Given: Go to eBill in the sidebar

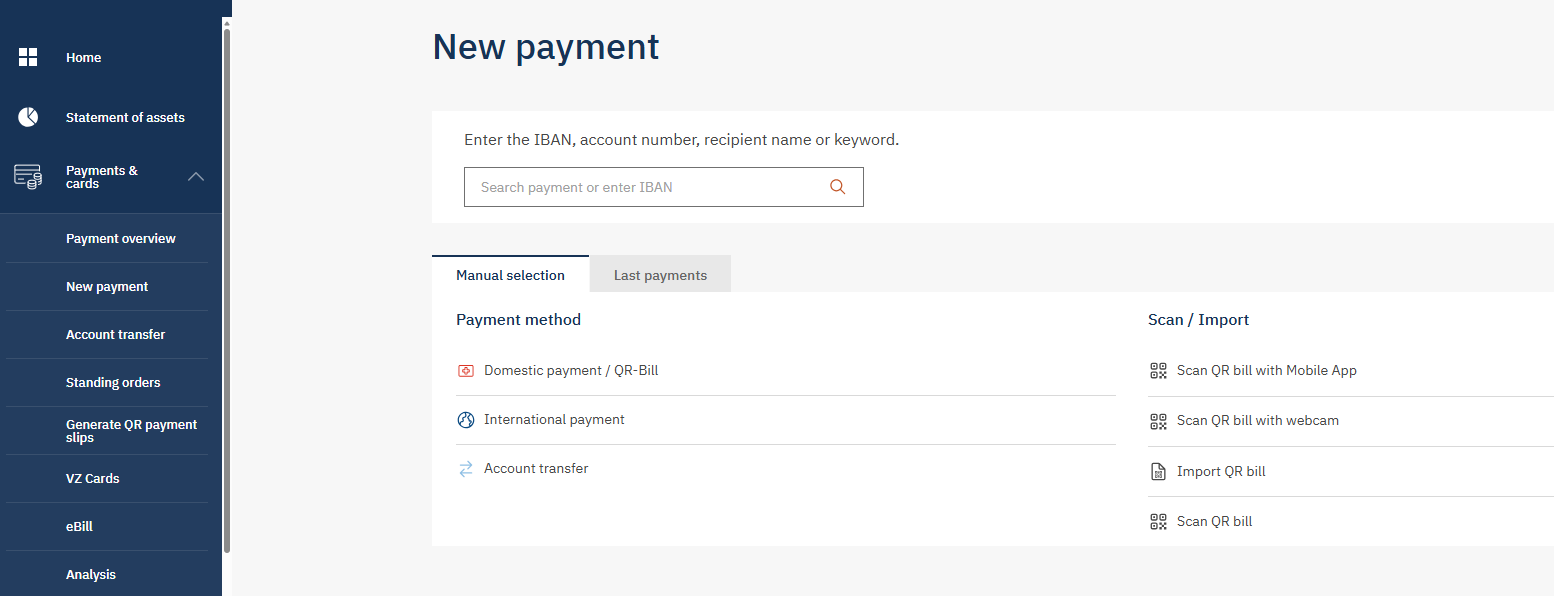Looking at the screenshot, I should click(79, 526).
